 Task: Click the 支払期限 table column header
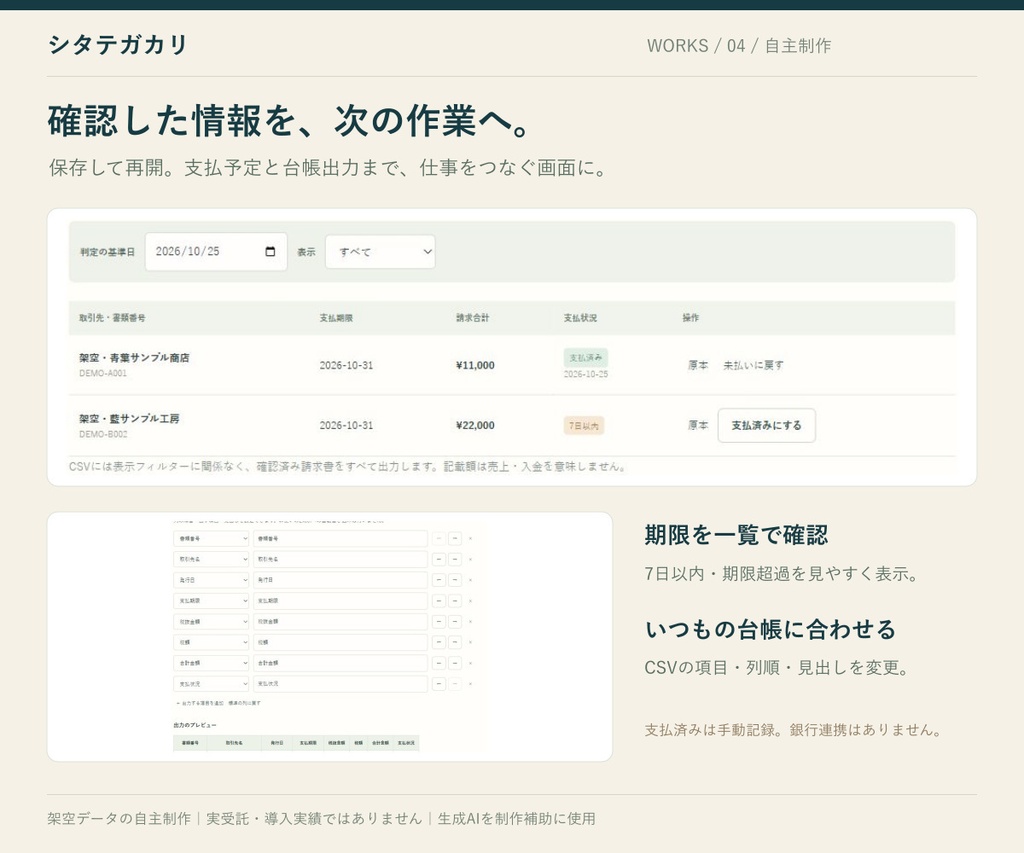tap(336, 318)
